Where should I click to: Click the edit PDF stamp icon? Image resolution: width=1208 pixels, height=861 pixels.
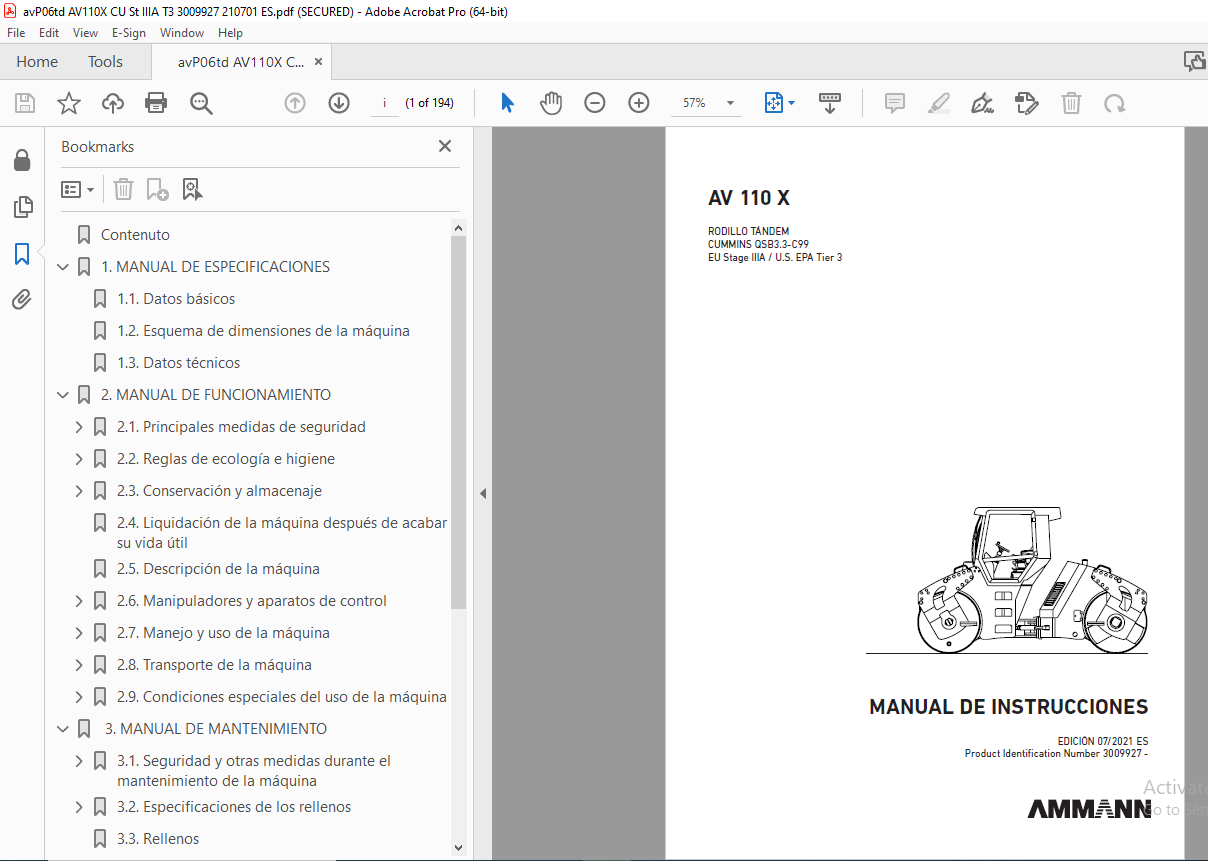pos(1026,103)
